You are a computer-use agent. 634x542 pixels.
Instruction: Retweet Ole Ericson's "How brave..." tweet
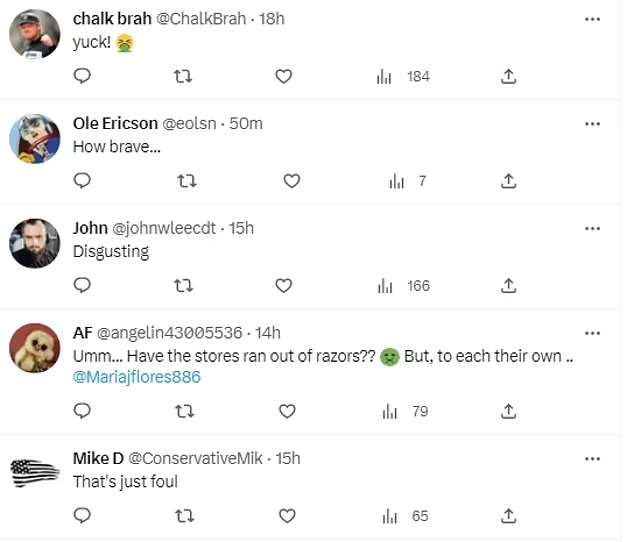point(186,181)
